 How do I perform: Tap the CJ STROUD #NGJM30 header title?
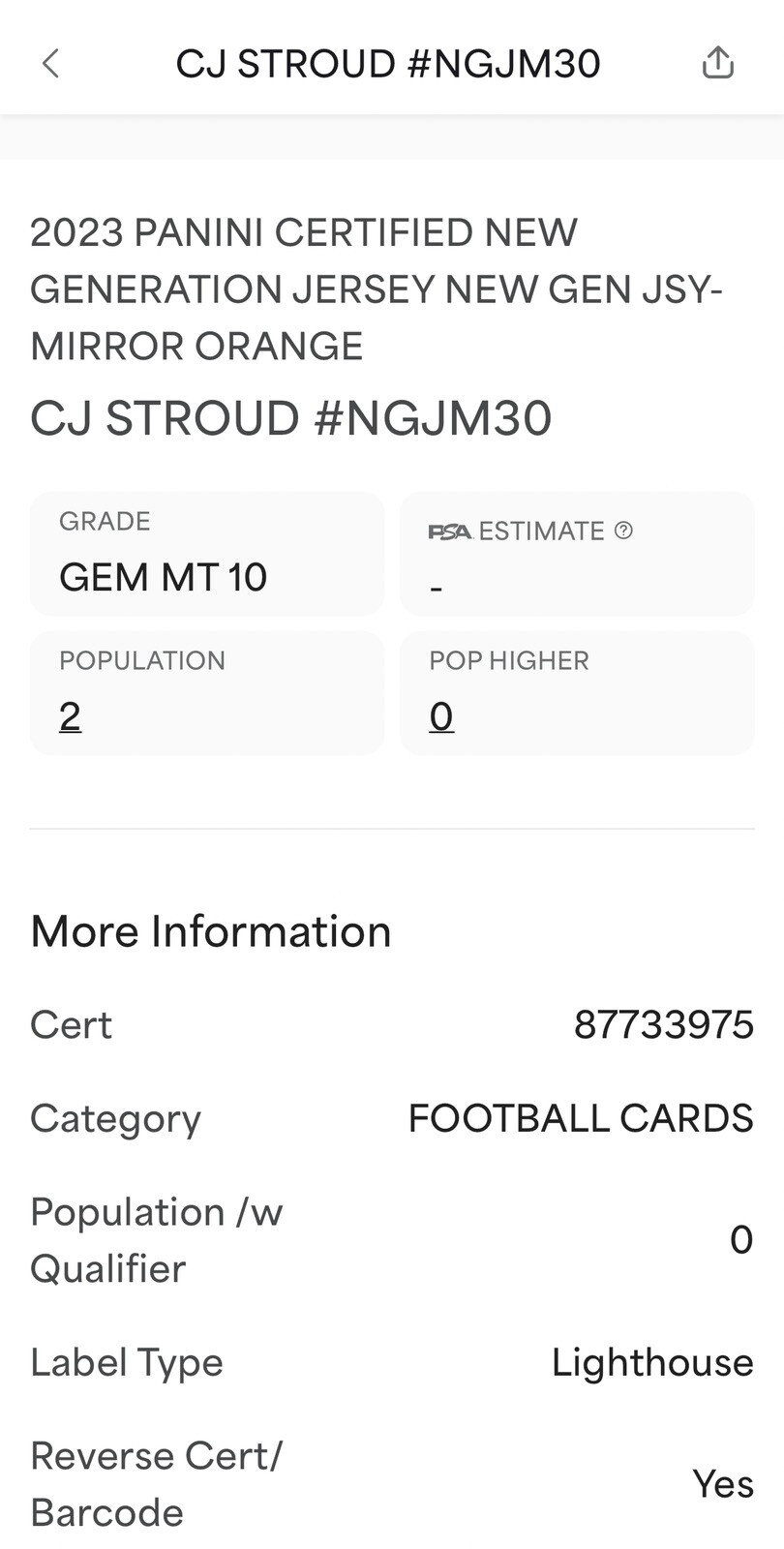388,64
